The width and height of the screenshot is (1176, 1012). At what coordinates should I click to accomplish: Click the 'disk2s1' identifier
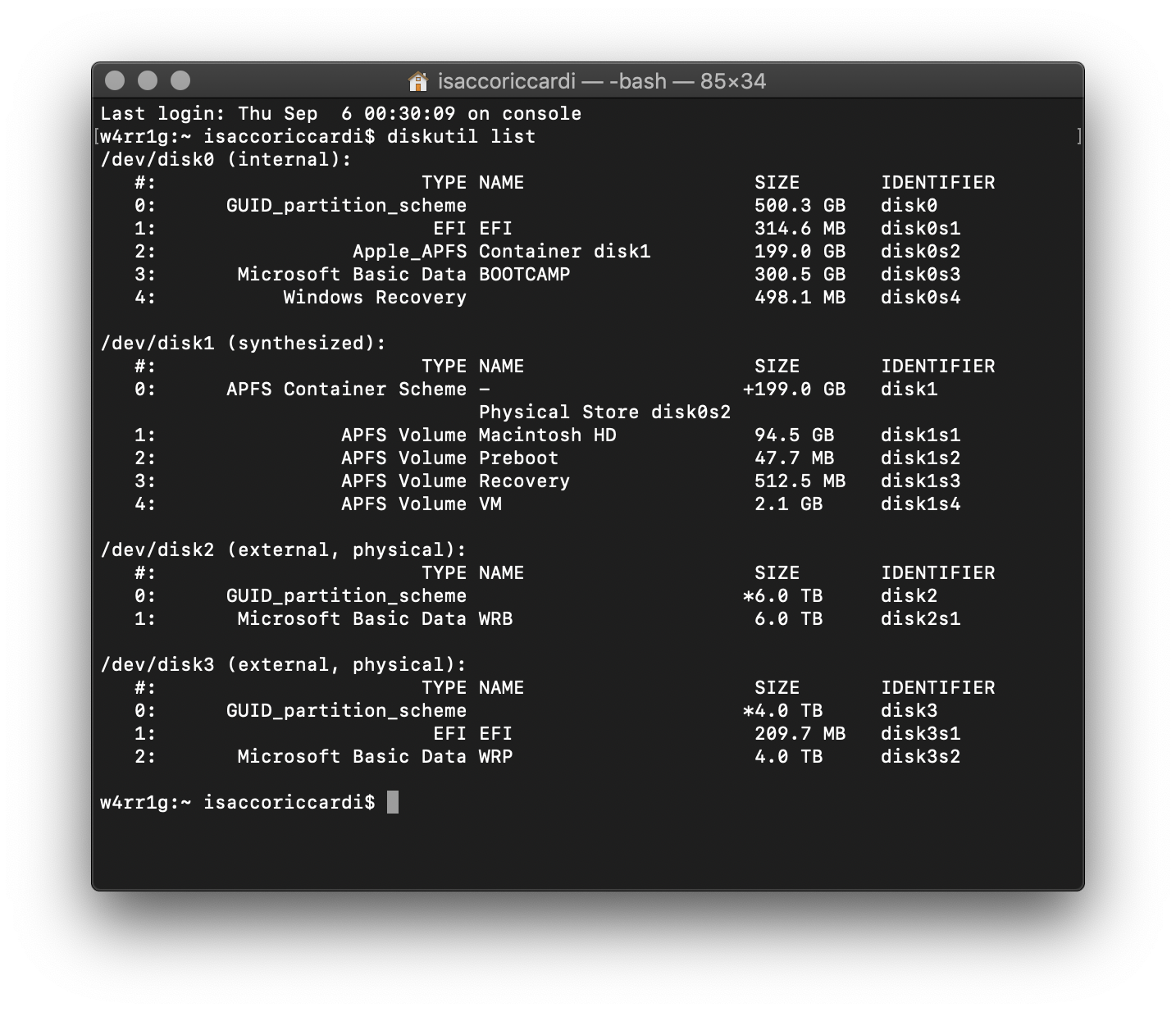point(921,618)
